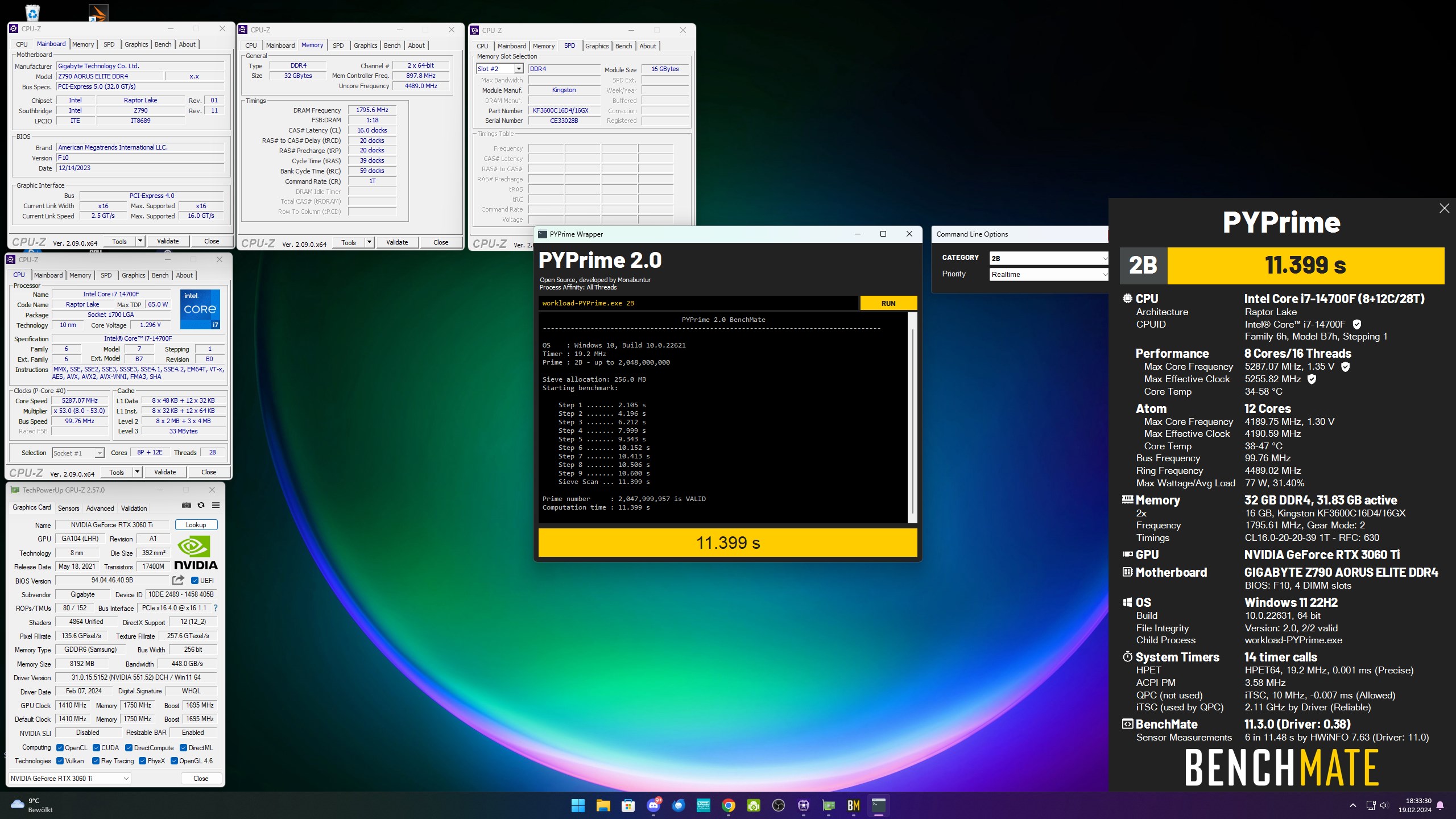Open Thunderbird from the taskbar
The width and height of the screenshot is (1456, 819).
point(679,805)
